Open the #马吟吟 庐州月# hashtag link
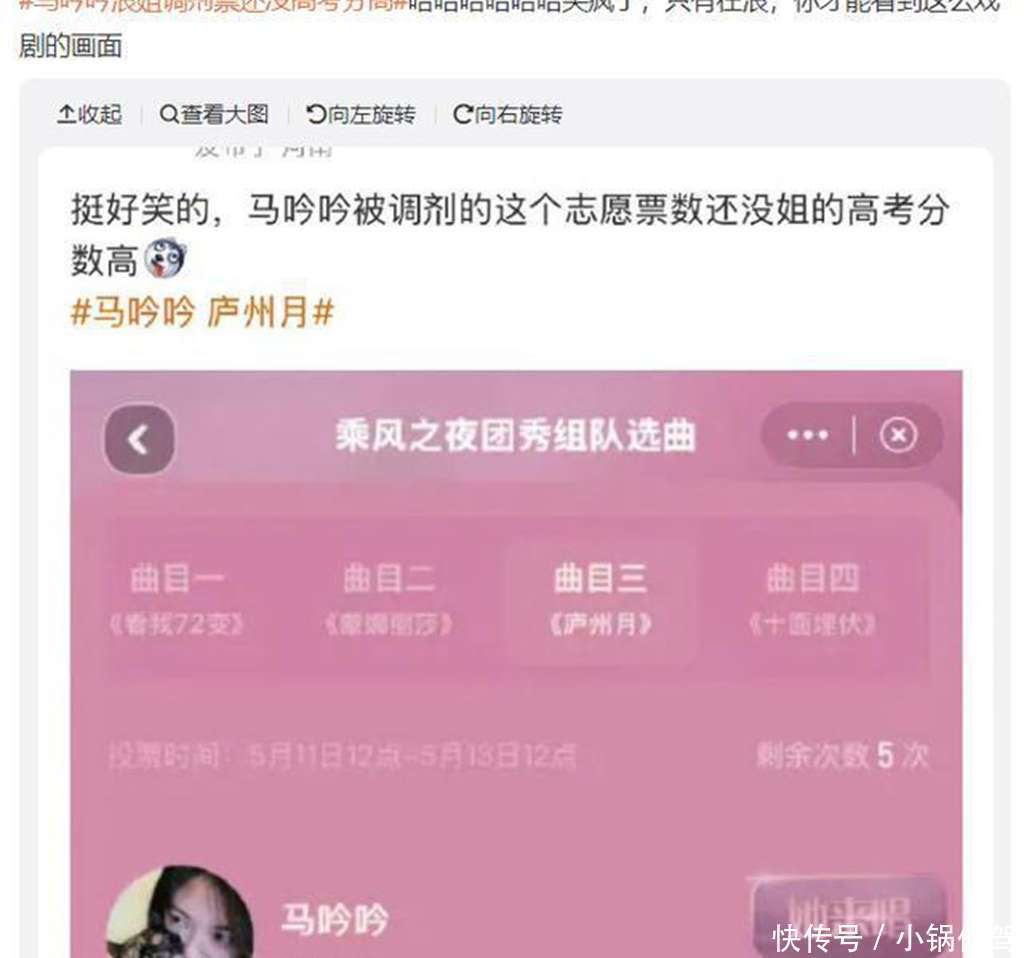1024x958 pixels. 202,311
